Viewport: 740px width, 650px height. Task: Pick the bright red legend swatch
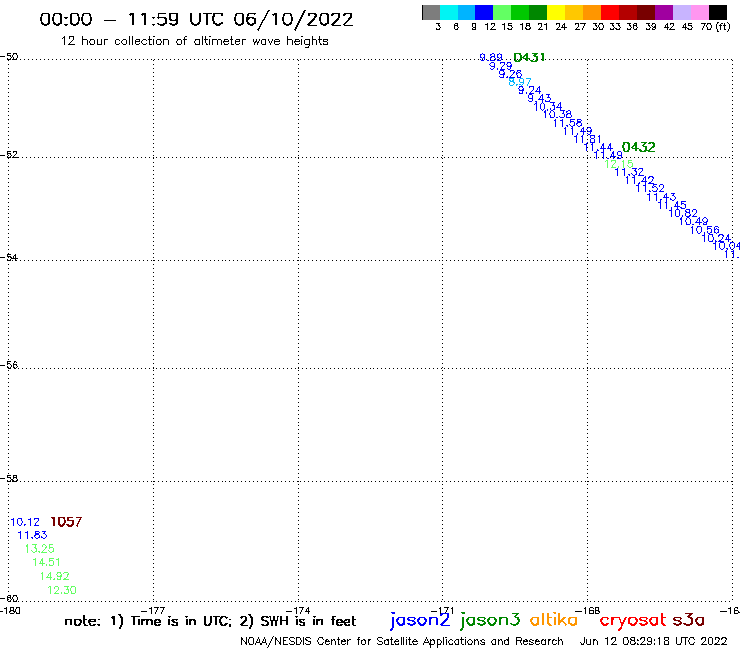pos(610,12)
